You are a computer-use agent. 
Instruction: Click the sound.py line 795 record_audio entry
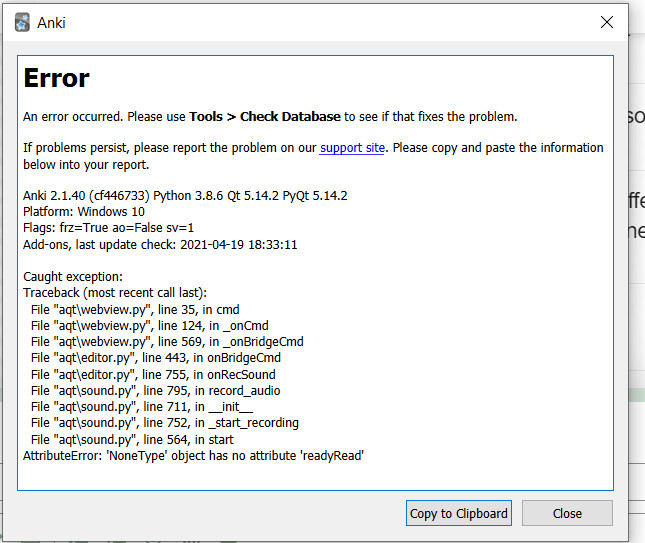pyautogui.click(x=155, y=390)
